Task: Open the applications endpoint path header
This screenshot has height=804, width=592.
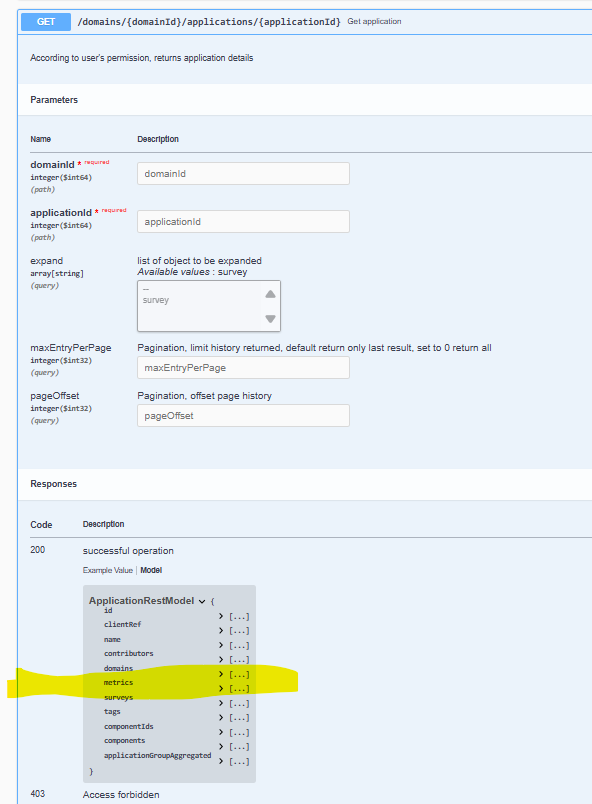Action: coord(209,22)
